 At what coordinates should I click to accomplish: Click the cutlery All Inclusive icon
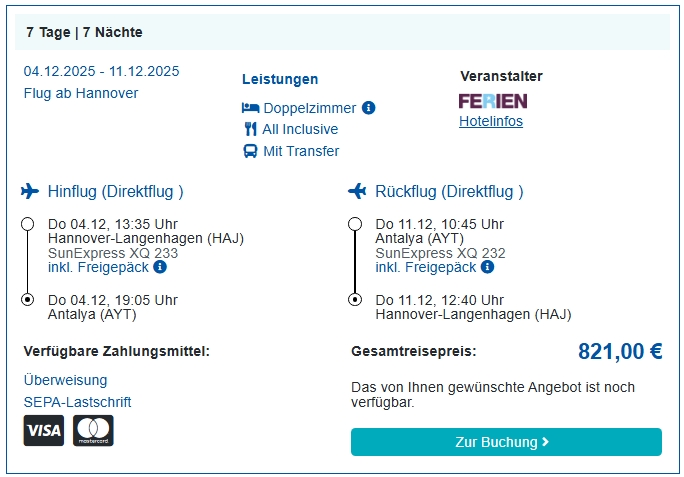point(250,129)
